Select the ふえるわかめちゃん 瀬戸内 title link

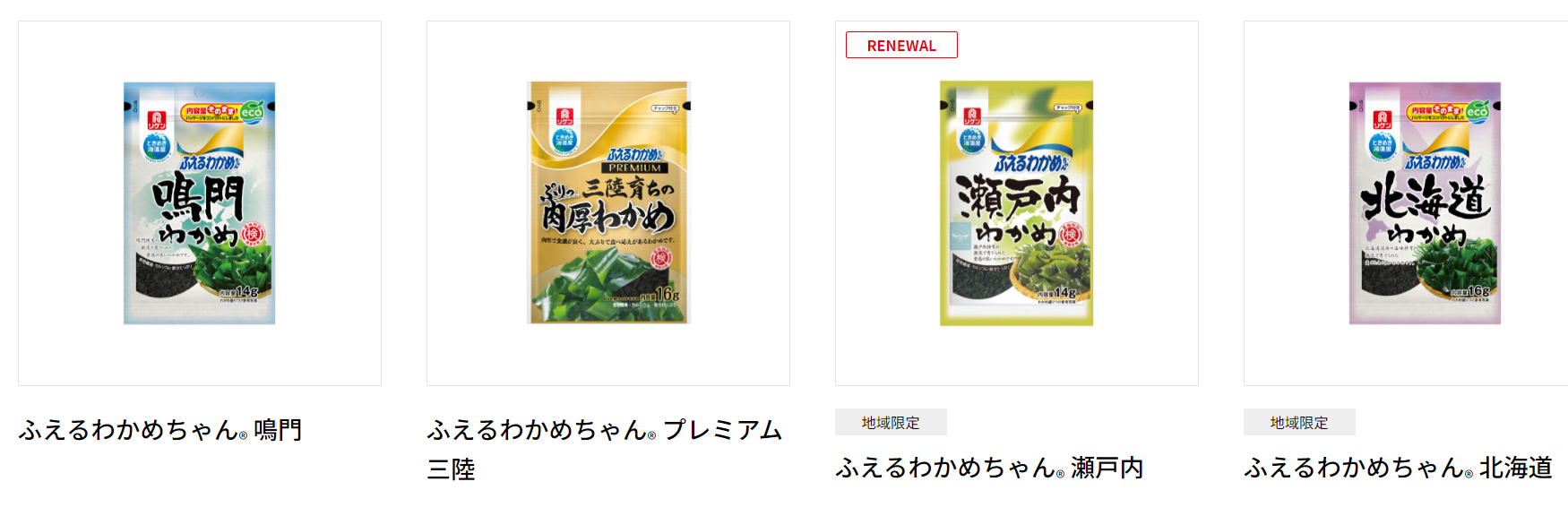tap(990, 468)
